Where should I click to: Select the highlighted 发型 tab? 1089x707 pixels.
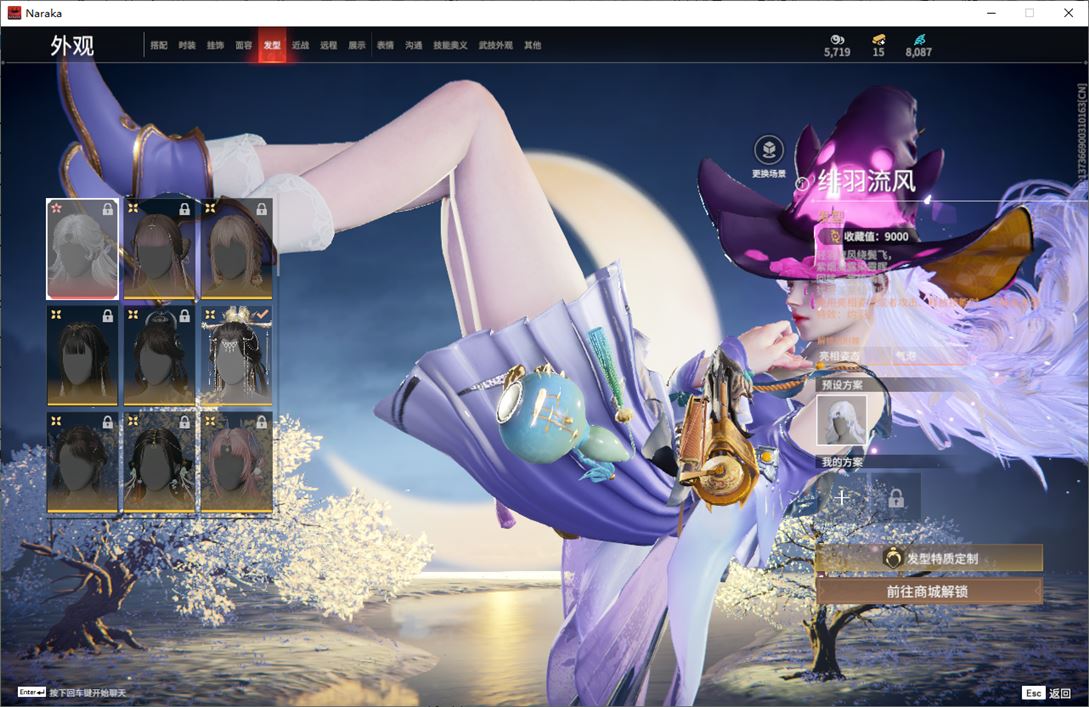tap(272, 45)
